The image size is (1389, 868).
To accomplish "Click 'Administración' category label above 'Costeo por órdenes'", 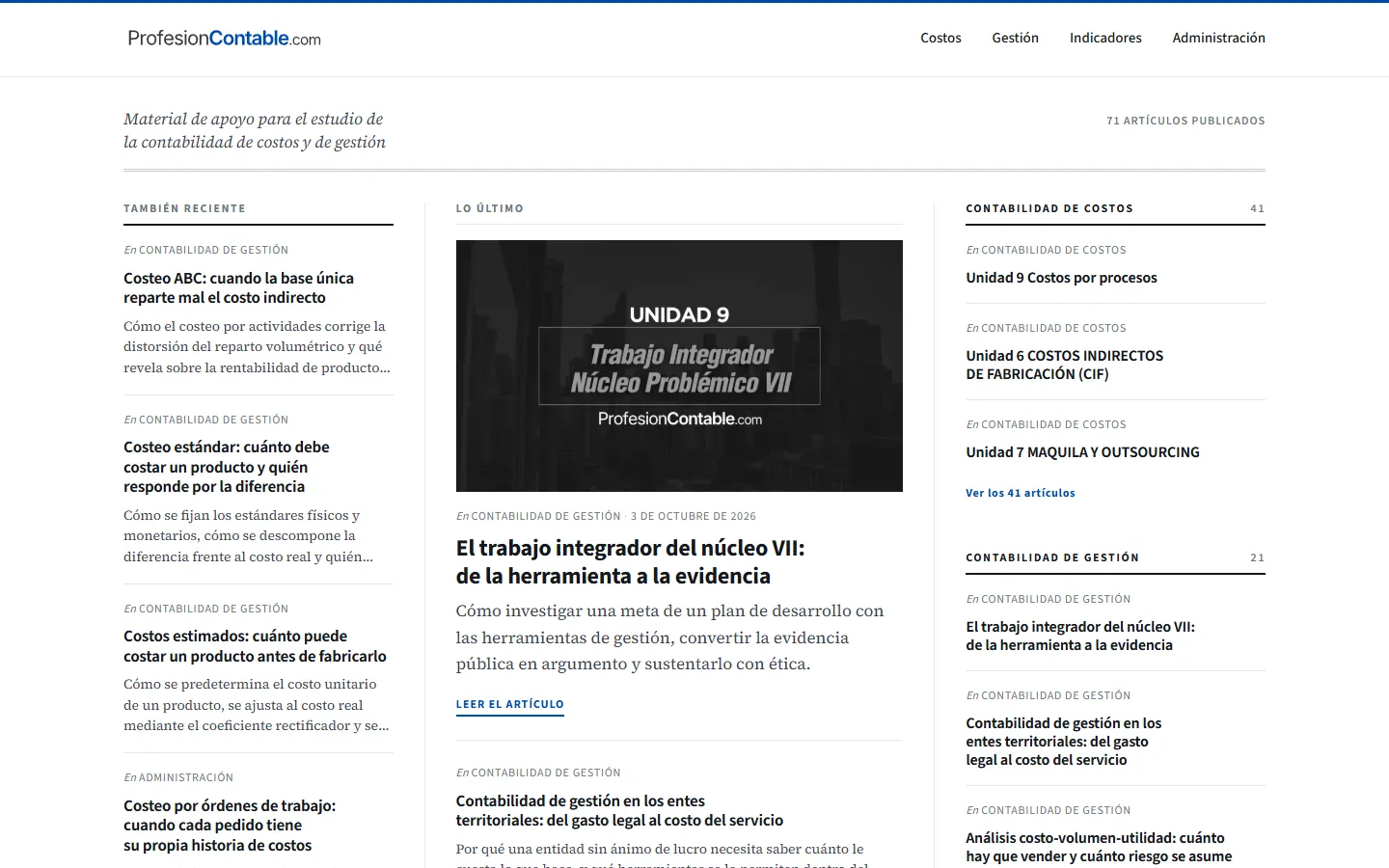I will coord(185,777).
